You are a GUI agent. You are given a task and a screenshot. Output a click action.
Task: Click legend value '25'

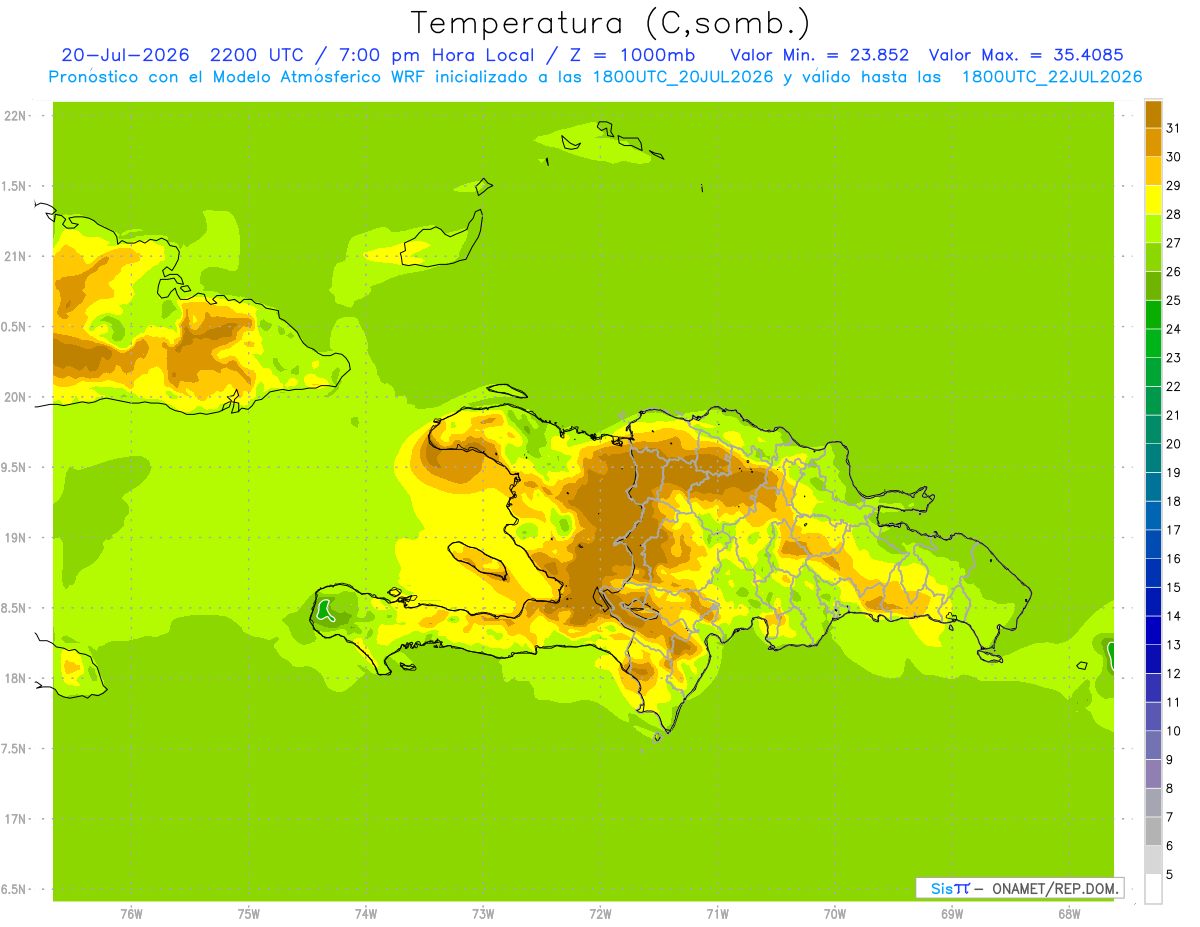point(1174,300)
